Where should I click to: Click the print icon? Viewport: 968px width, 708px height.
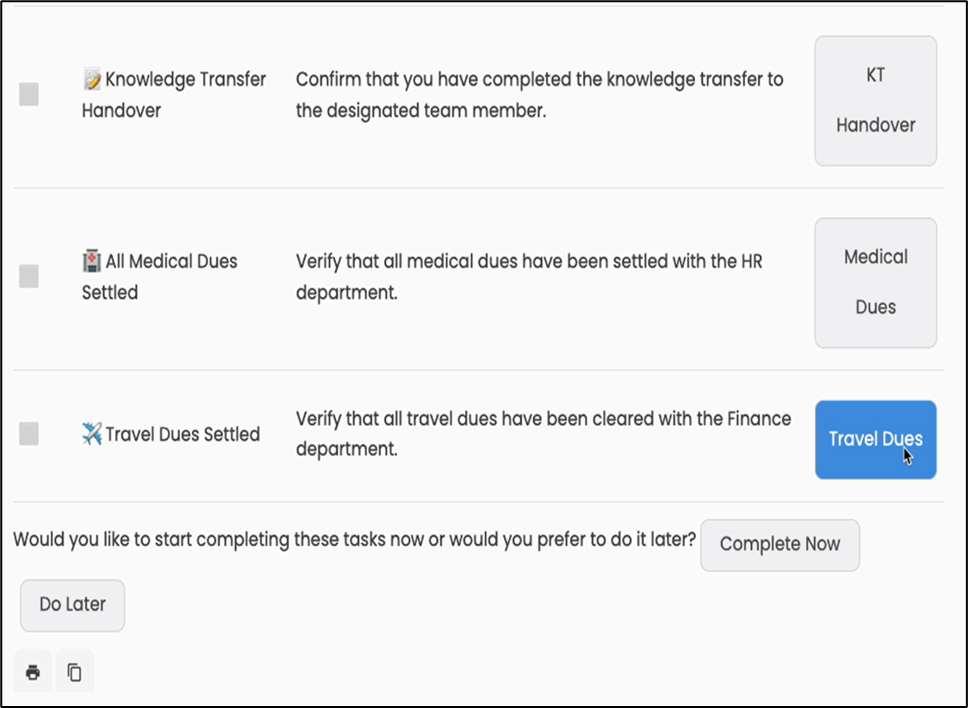tap(33, 672)
